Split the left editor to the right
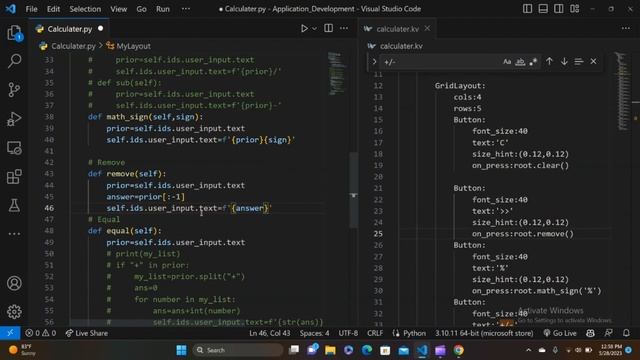The image size is (640, 360). tap(328, 28)
